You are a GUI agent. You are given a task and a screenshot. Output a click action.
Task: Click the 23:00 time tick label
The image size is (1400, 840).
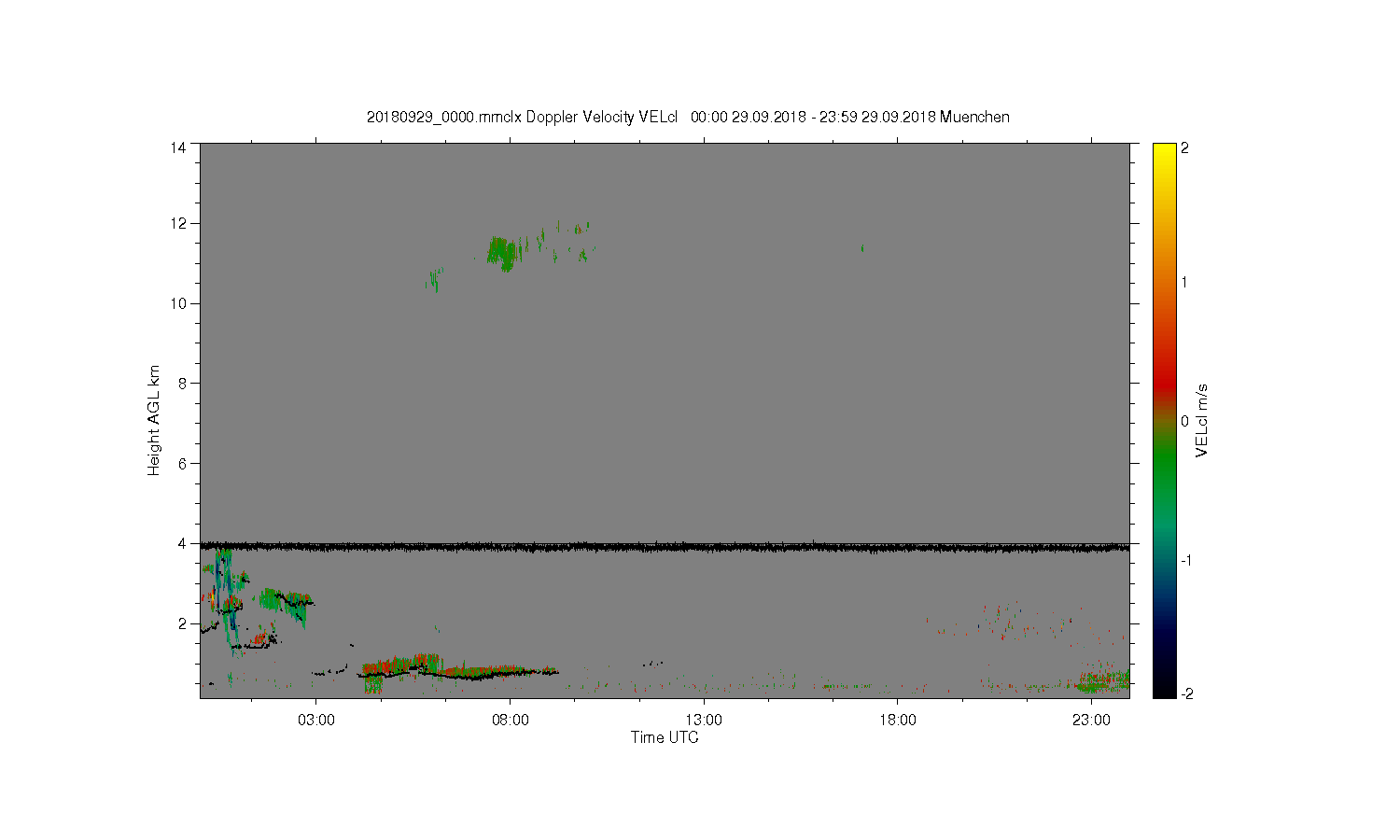point(1091,721)
